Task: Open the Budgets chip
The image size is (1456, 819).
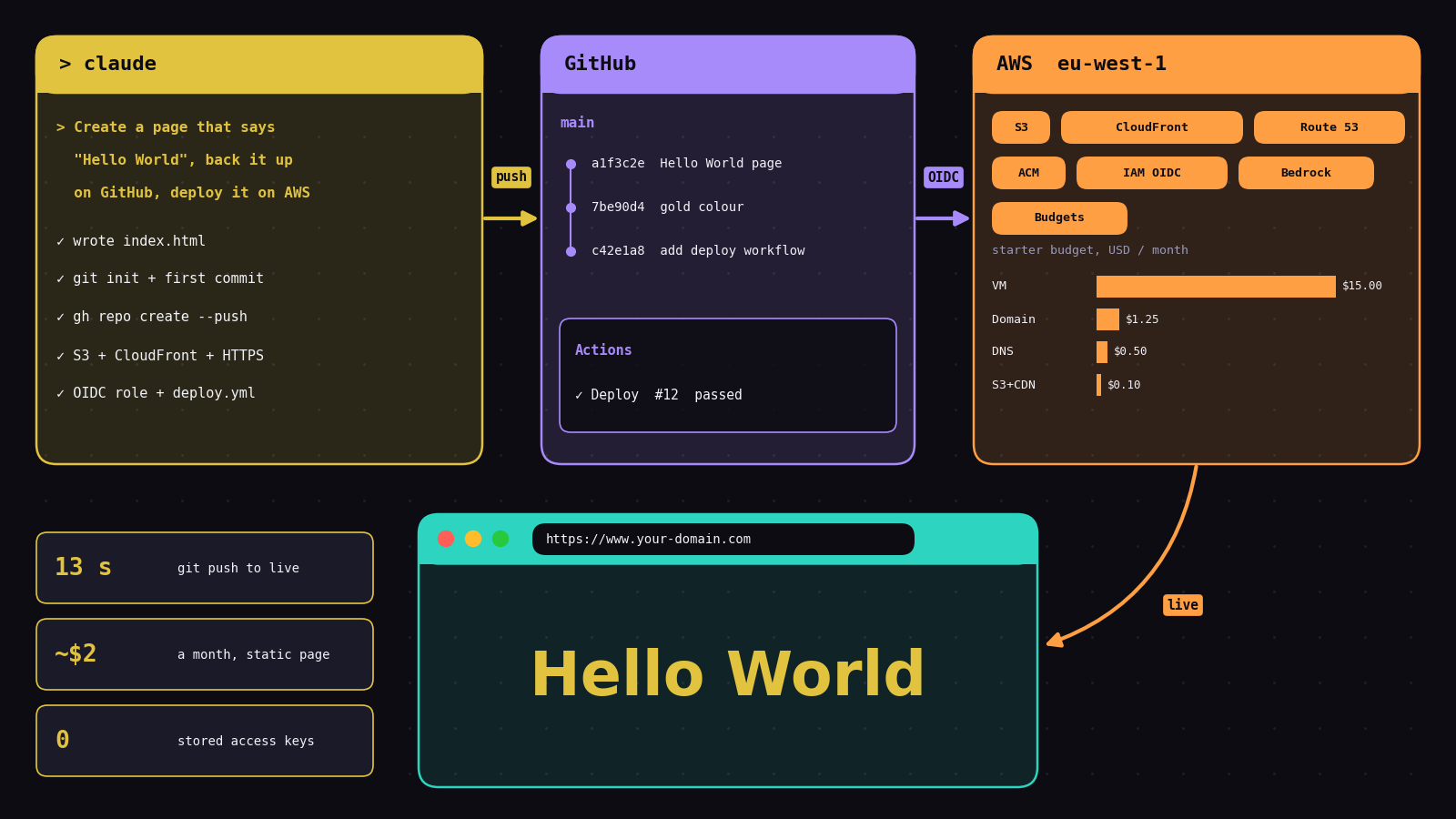Action: 1059,218
